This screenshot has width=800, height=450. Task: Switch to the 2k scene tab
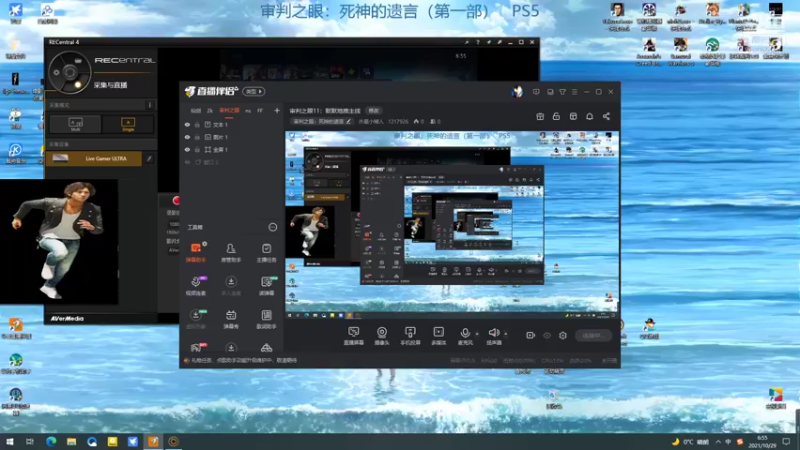point(210,111)
